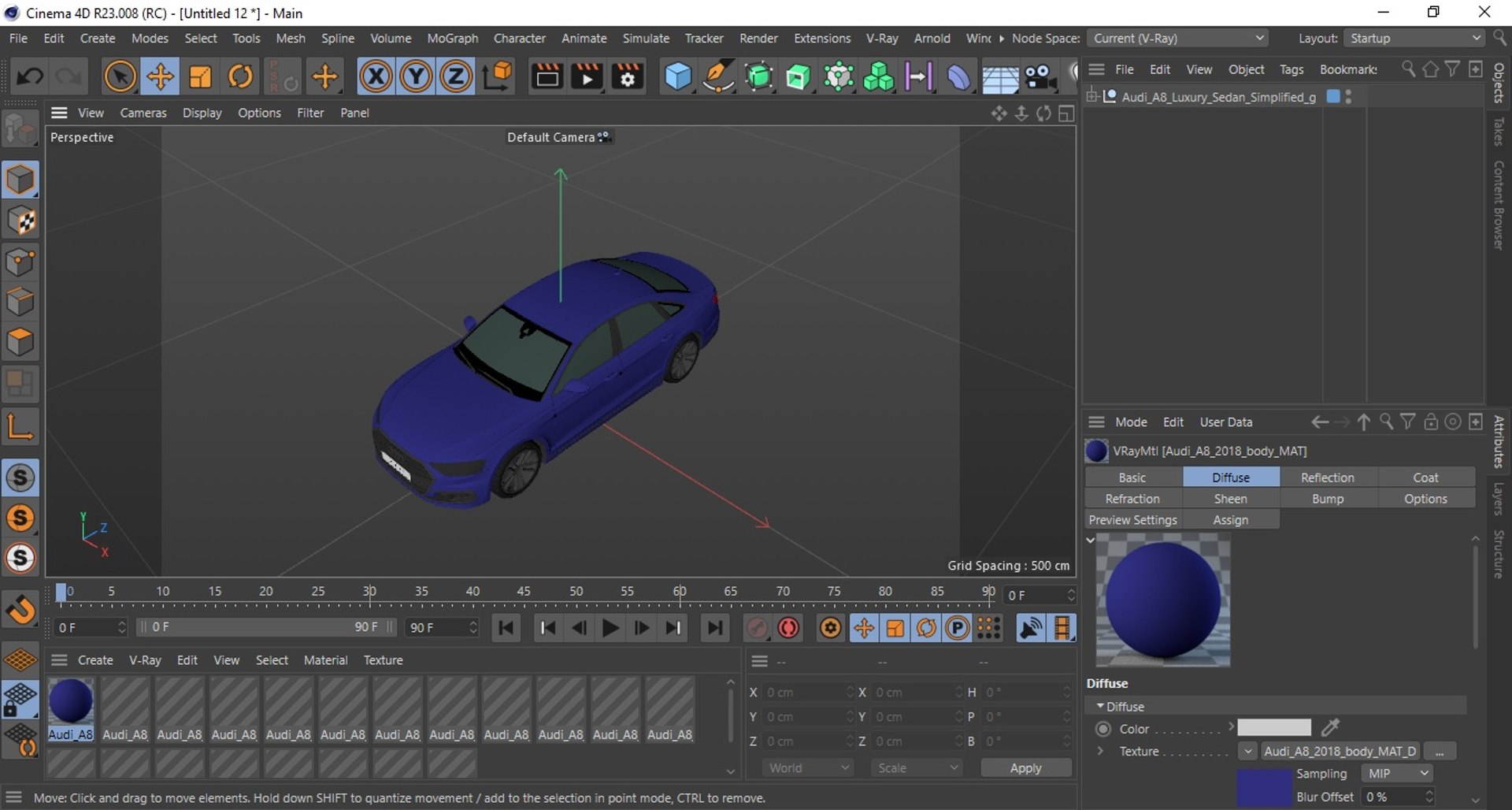Screen dimensions: 1512x810
Task: Toggle the Color animation circle
Action: [1103, 729]
